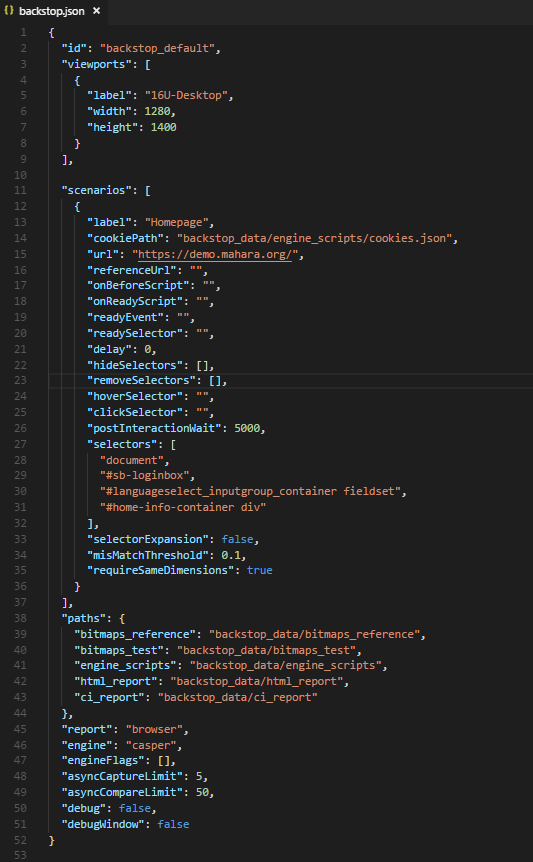This screenshot has height=862, width=533.
Task: Click the "readyEvent" key
Action: [125, 317]
